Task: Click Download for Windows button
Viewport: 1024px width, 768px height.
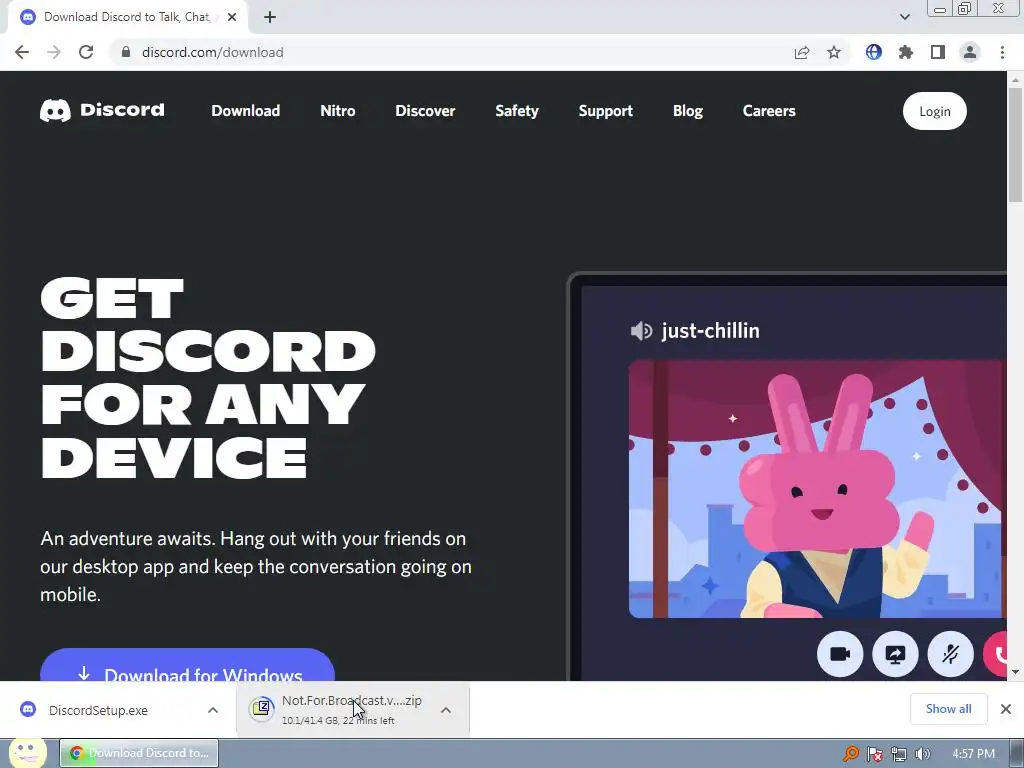Action: 187,665
